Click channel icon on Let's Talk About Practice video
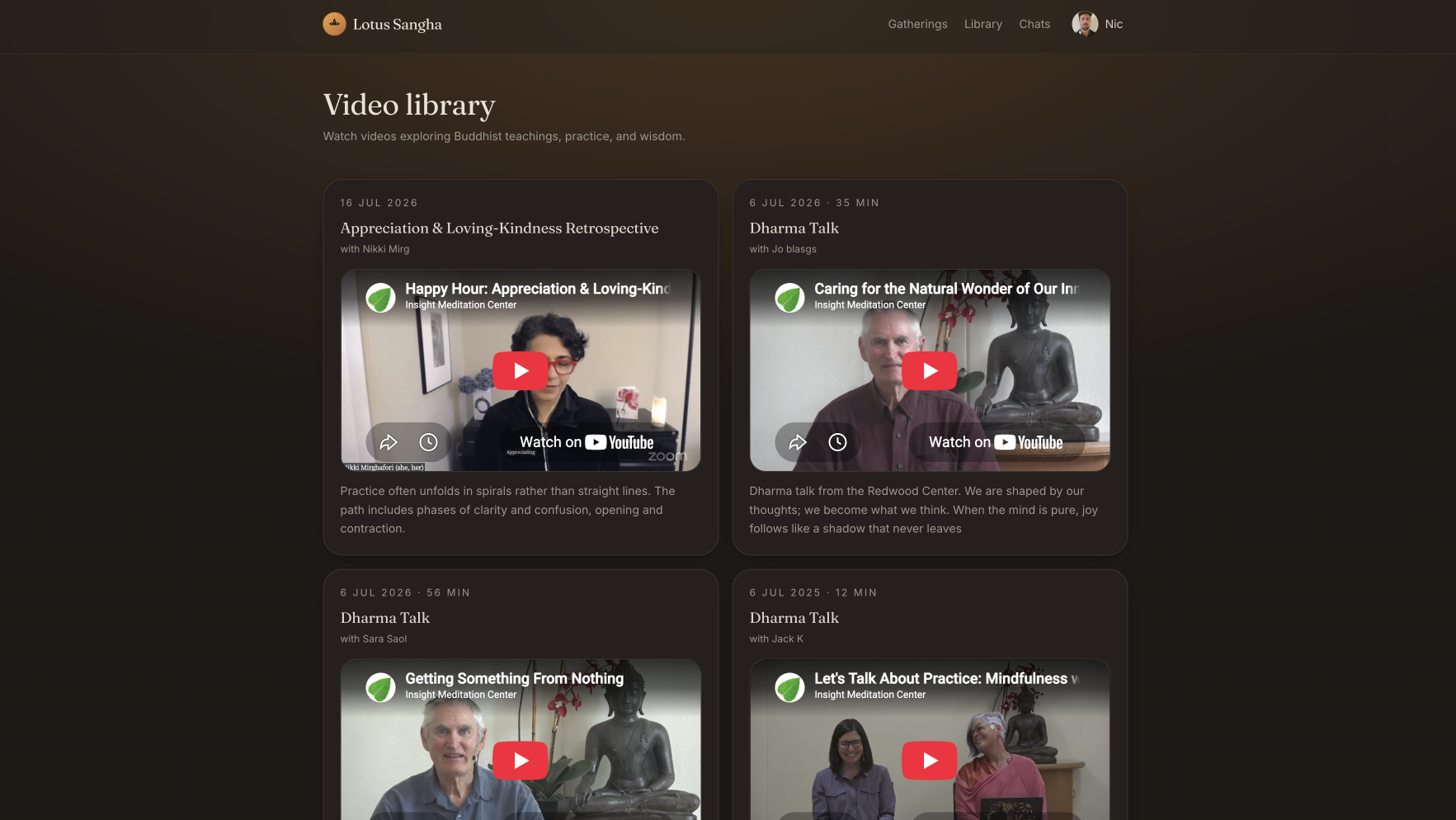Viewport: 1456px width, 820px height. (x=789, y=687)
